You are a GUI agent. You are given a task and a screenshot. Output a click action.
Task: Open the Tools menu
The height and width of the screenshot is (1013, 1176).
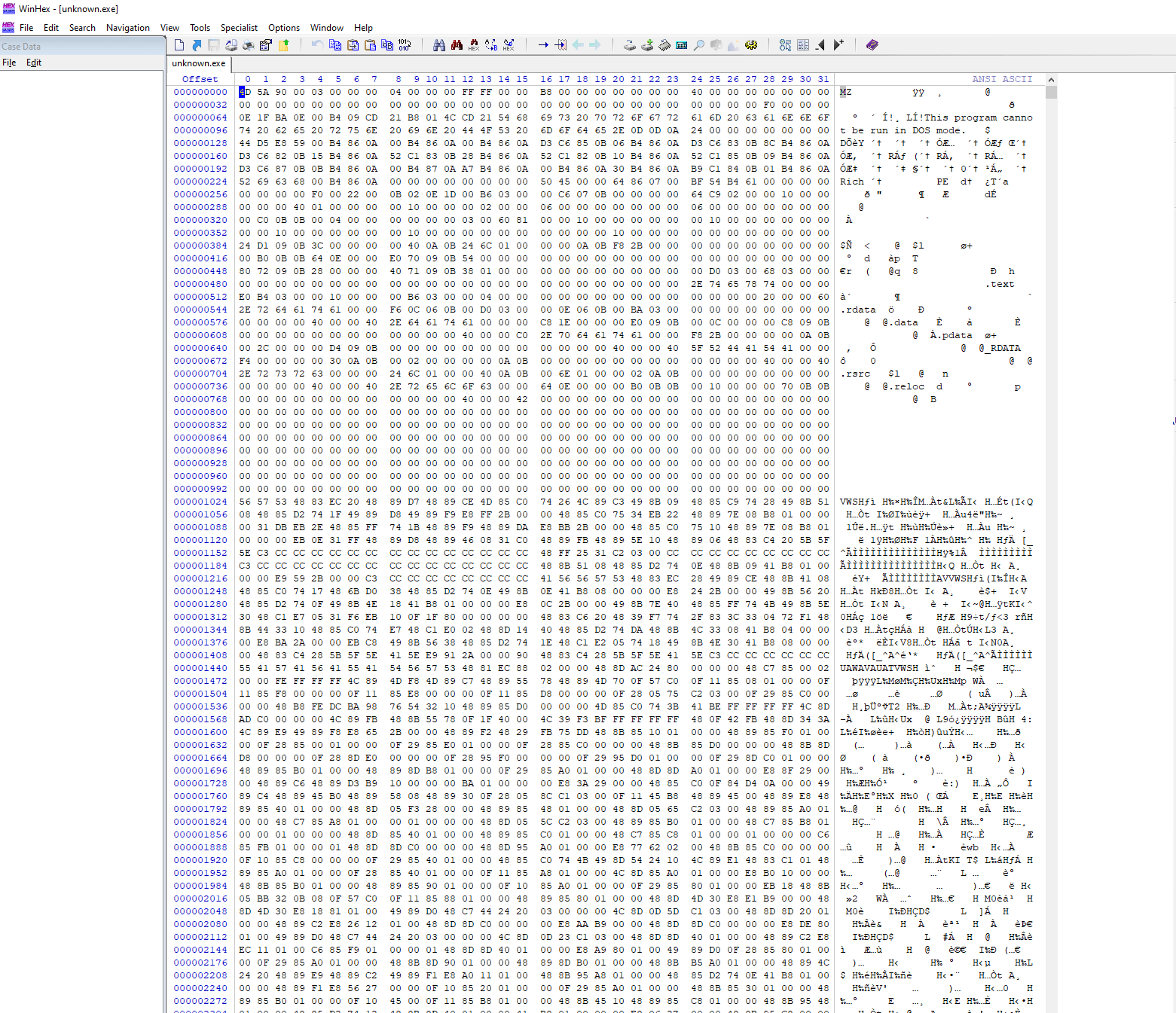coord(200,28)
